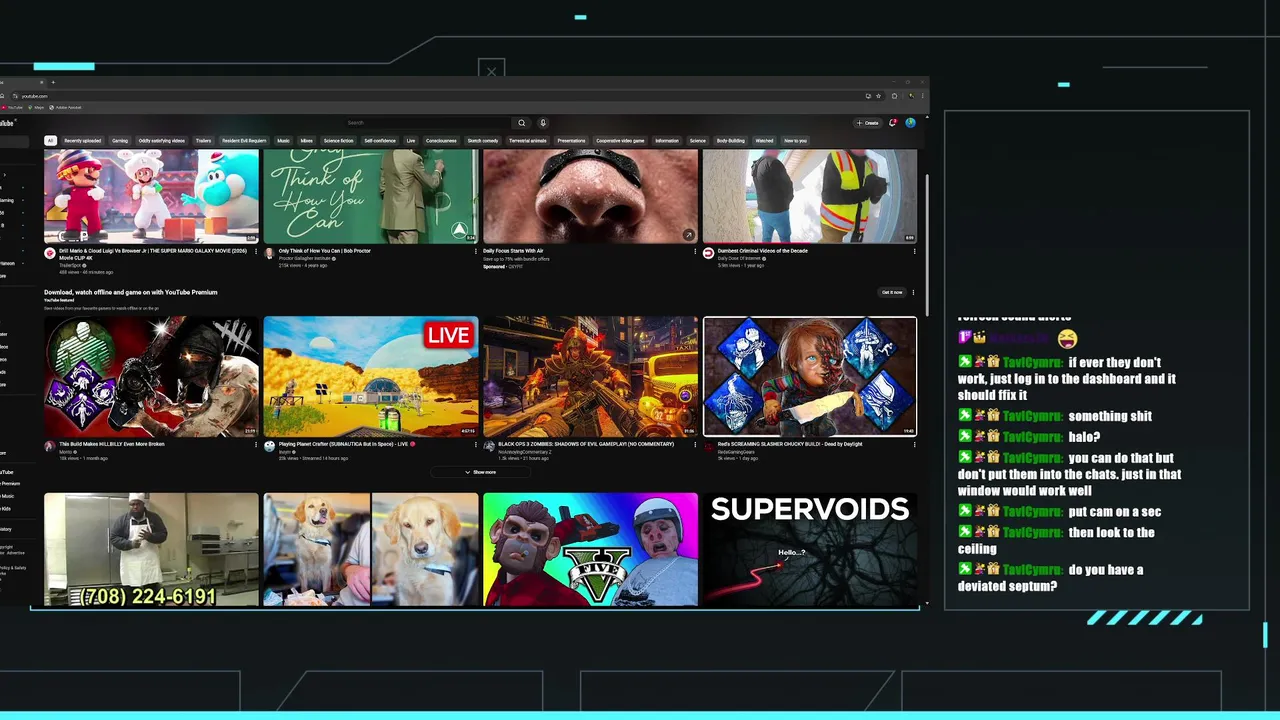Select the All filter chip
Viewport: 1280px width, 720px height.
[50, 141]
